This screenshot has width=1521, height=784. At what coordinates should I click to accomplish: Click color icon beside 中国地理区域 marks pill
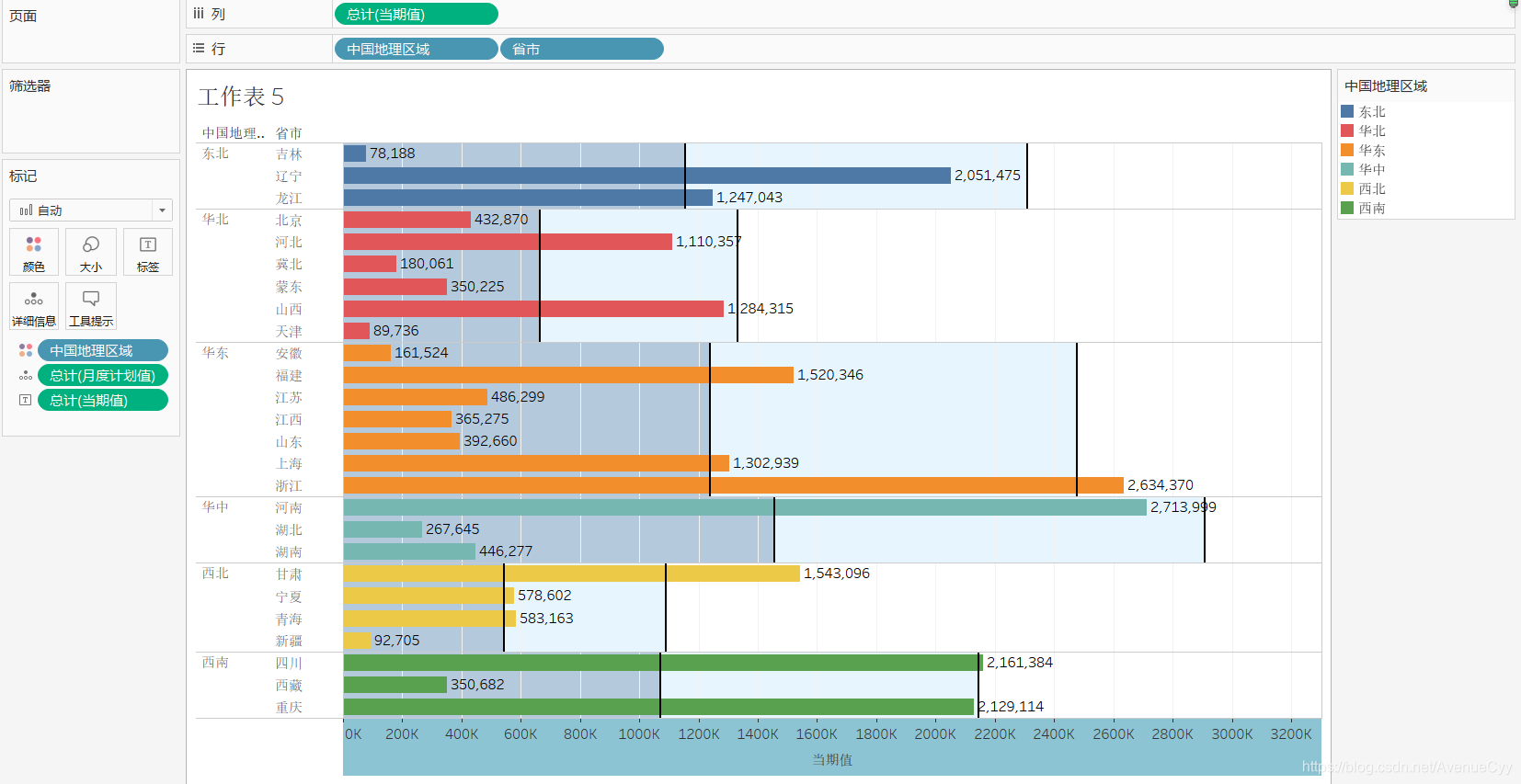pyautogui.click(x=26, y=350)
